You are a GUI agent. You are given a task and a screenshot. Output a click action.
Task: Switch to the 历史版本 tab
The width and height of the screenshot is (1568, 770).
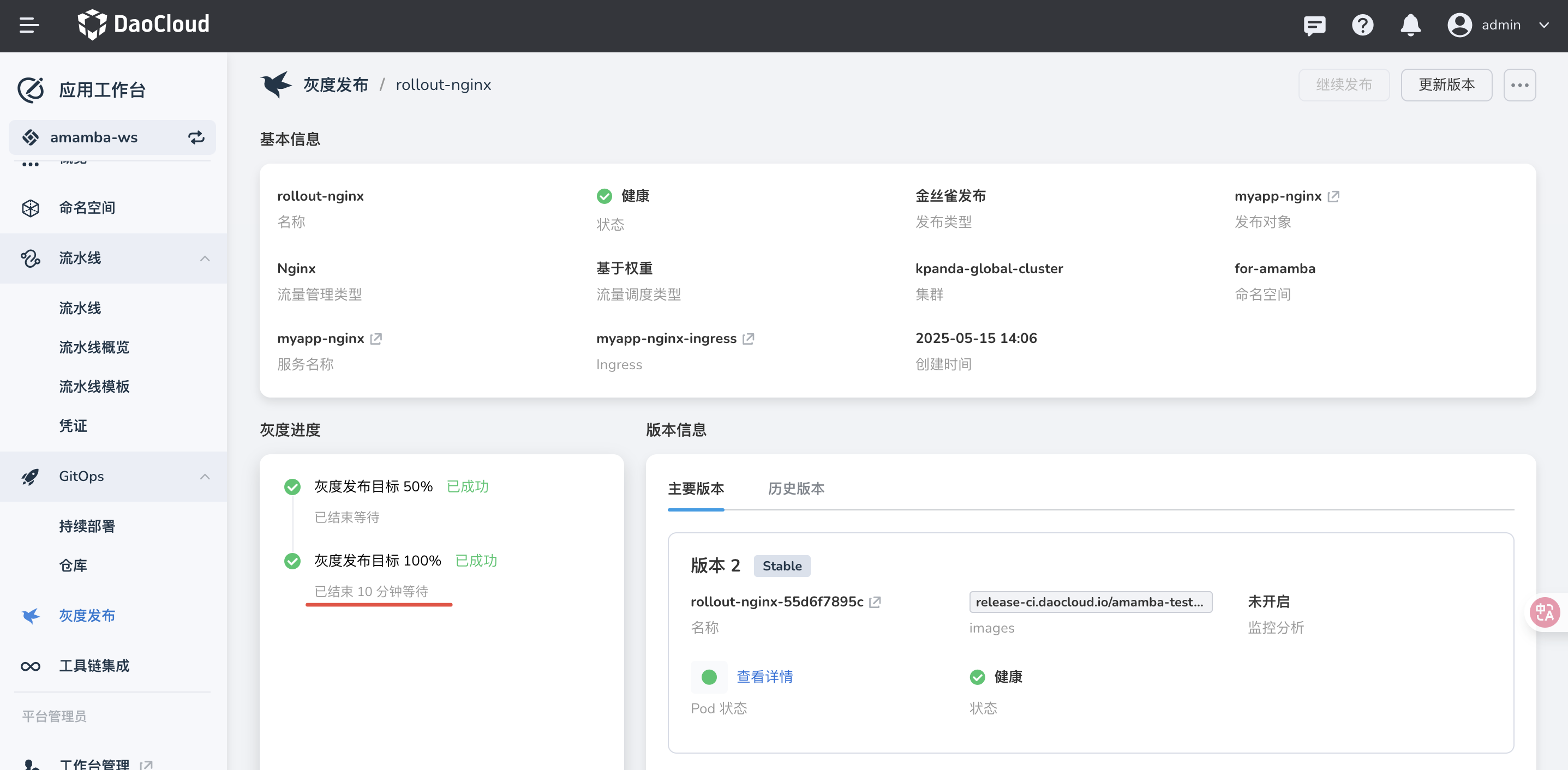(x=795, y=489)
